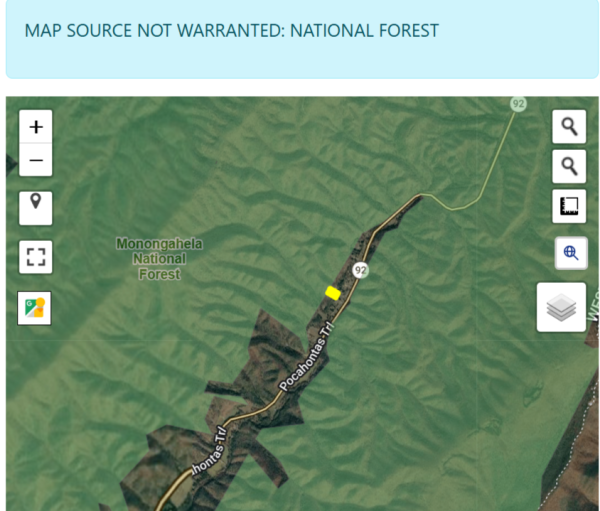Image resolution: width=600 pixels, height=511 pixels.
Task: Zoom in with the plus button
Action: [x=36, y=127]
